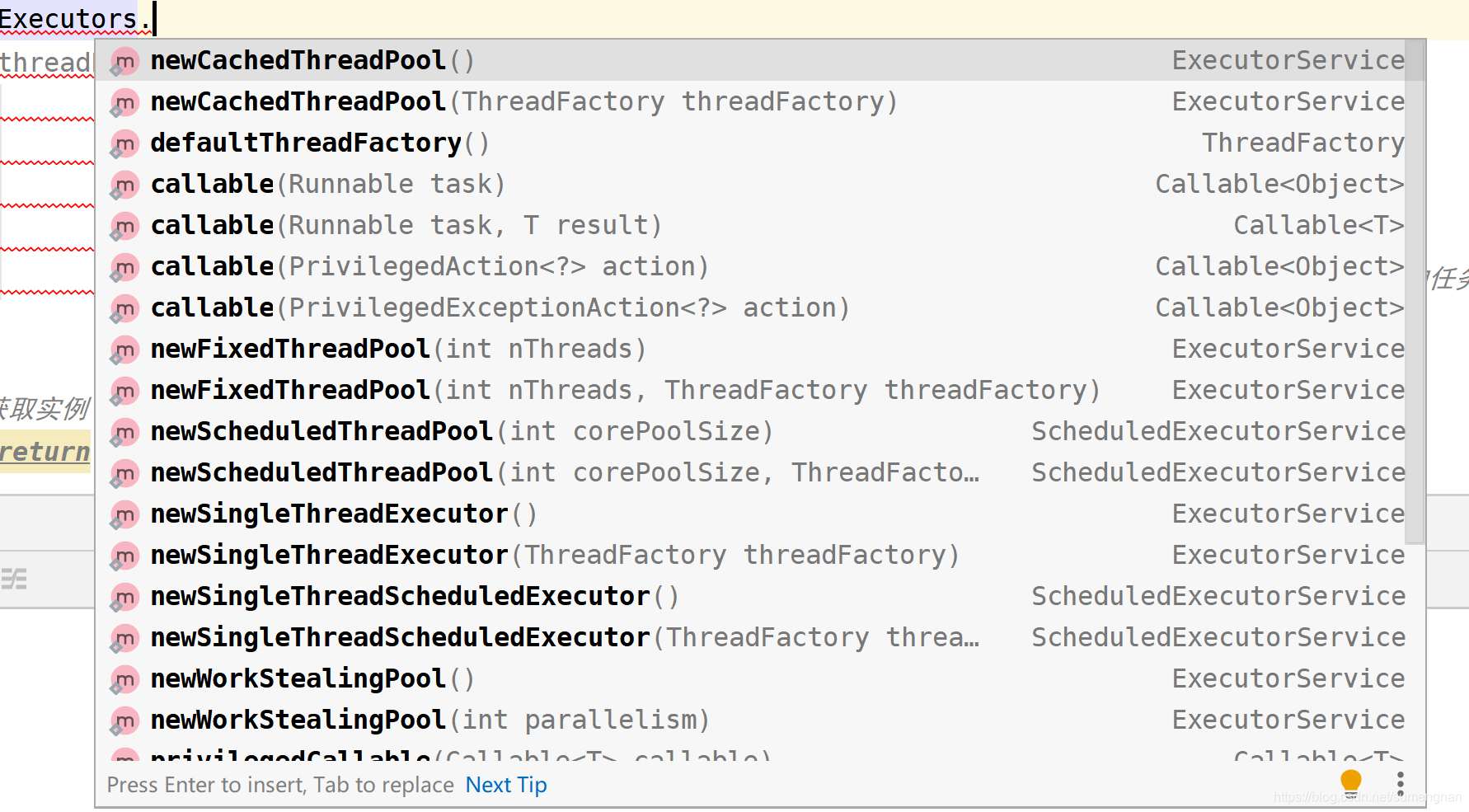The image size is (1469, 812).
Task: Click the method icon beside callable(Runnable task)
Action: (123, 184)
